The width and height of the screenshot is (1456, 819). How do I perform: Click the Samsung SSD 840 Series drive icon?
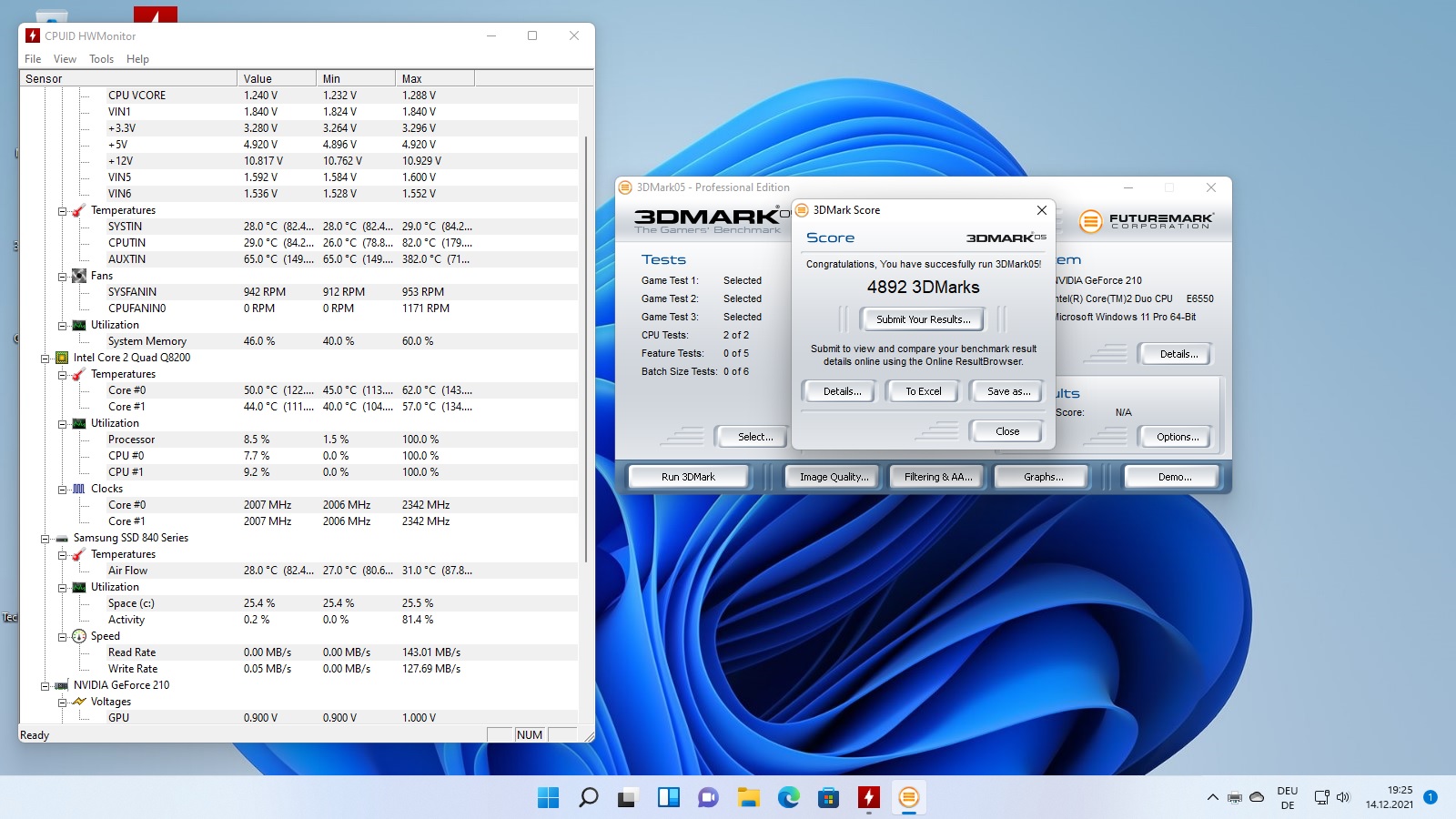[x=62, y=538]
